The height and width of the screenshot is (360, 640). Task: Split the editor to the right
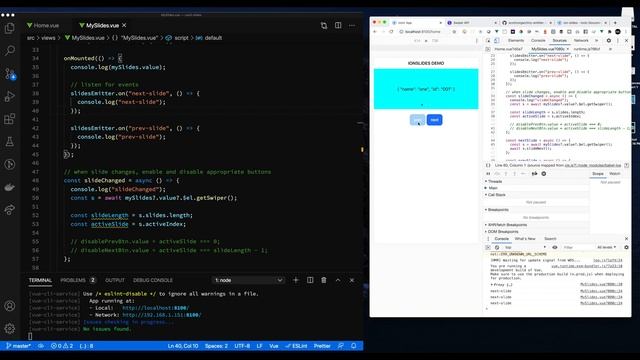(x=338, y=25)
